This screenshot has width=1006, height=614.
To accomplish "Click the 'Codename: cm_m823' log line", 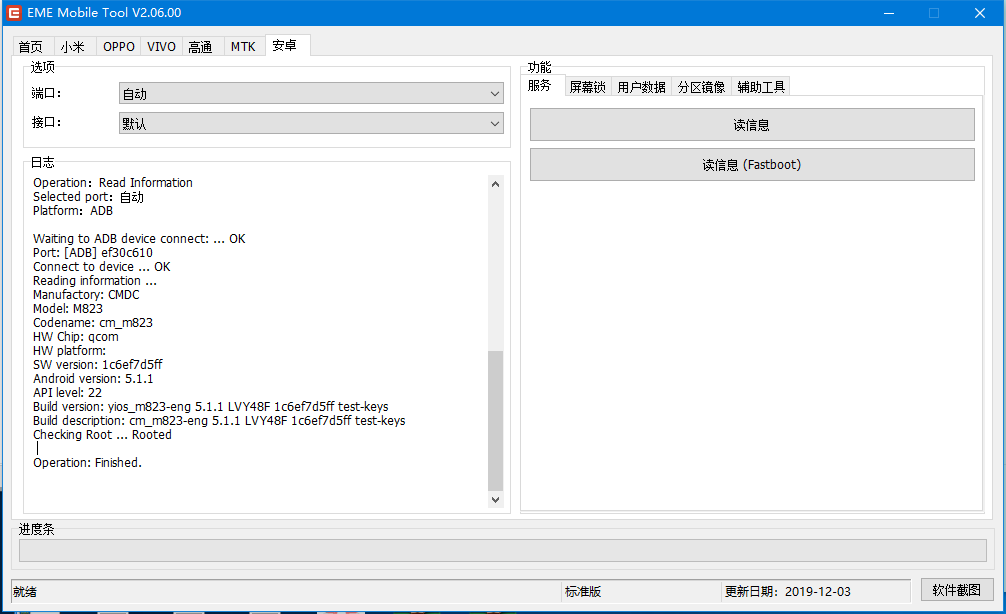I will [x=93, y=323].
